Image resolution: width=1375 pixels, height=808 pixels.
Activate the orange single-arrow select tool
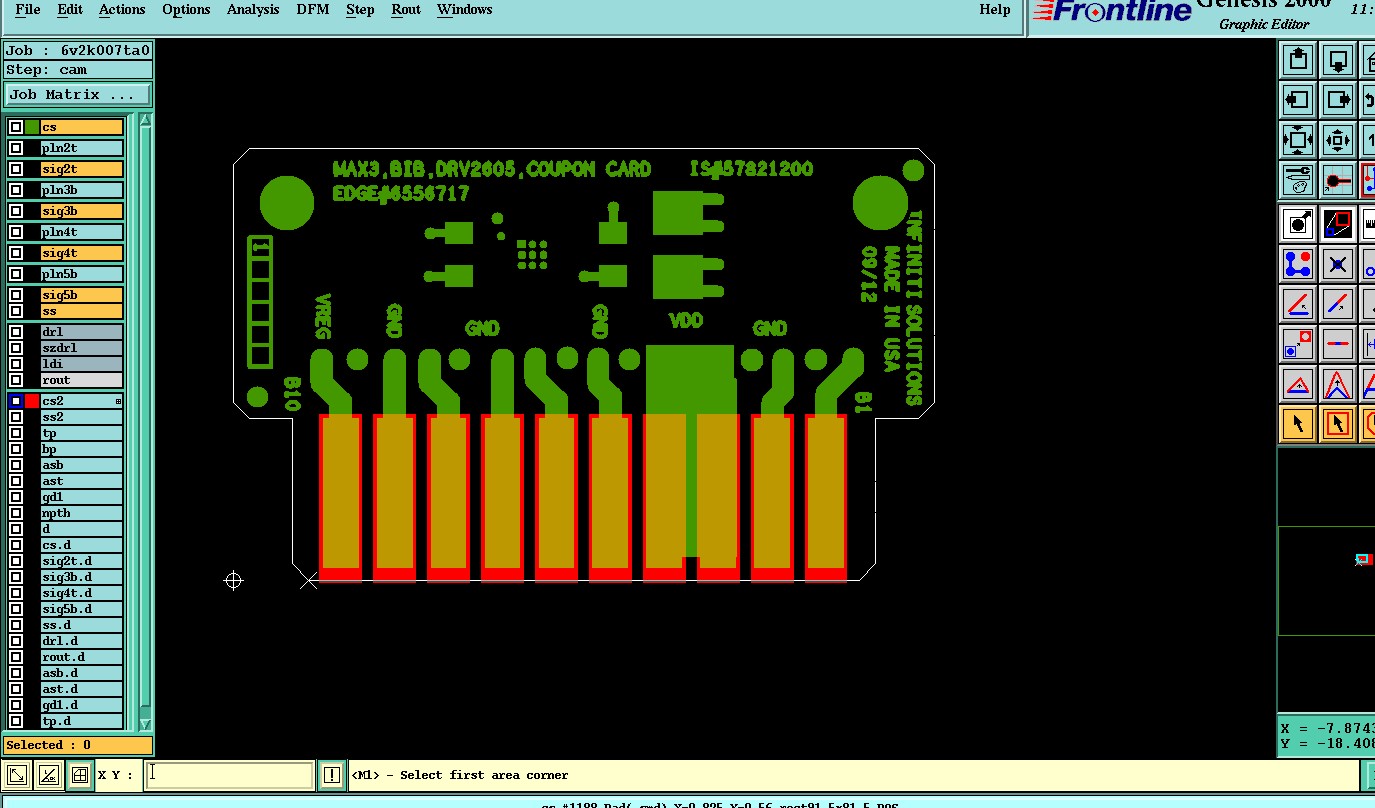[x=1298, y=424]
